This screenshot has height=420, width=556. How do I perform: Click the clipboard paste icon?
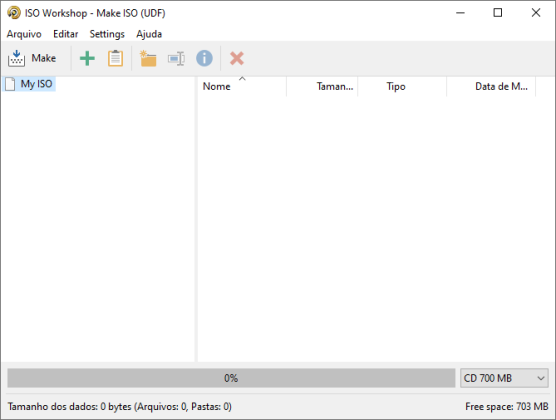tap(115, 59)
